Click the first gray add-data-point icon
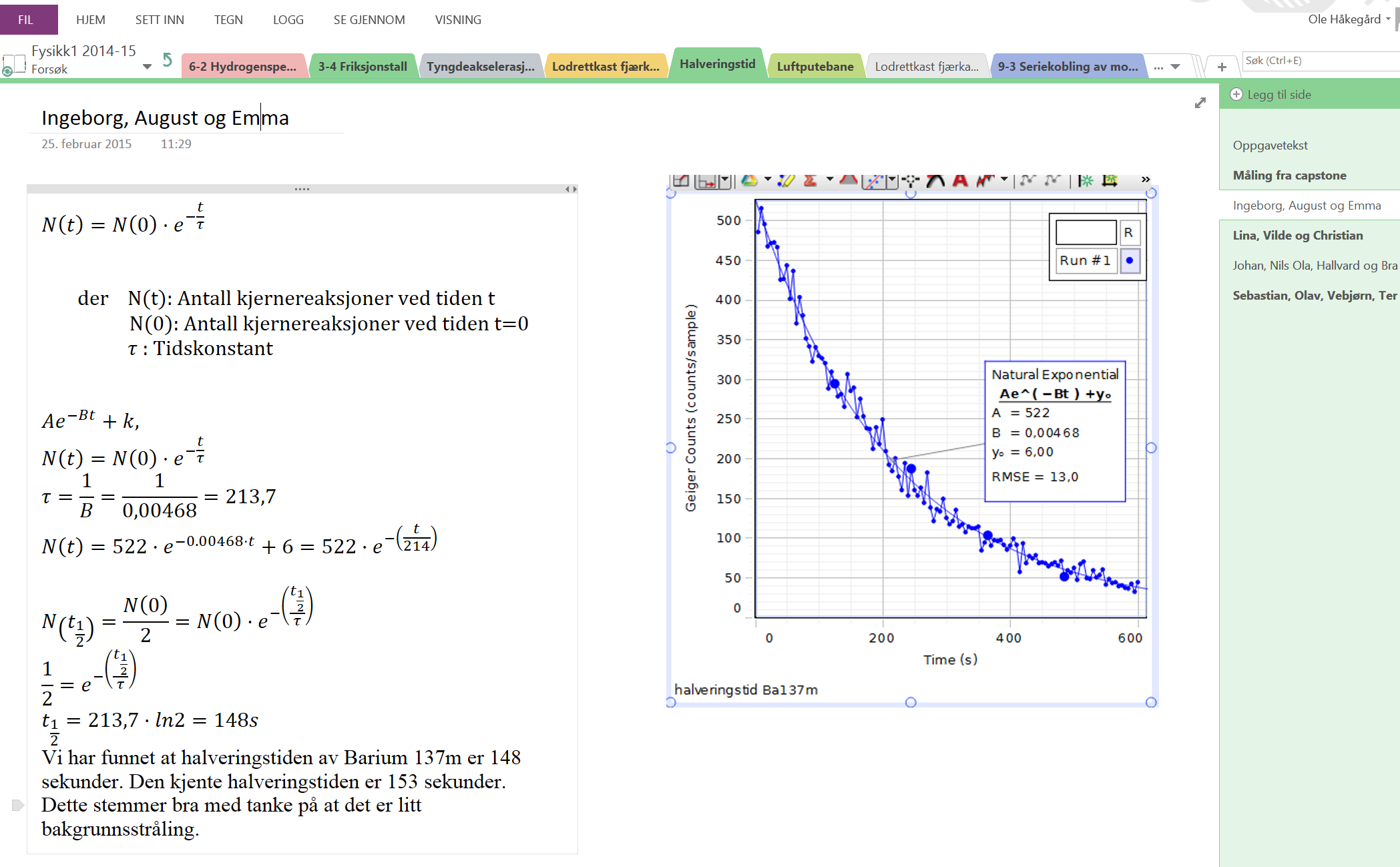This screenshot has height=867, width=1400. tap(1028, 180)
